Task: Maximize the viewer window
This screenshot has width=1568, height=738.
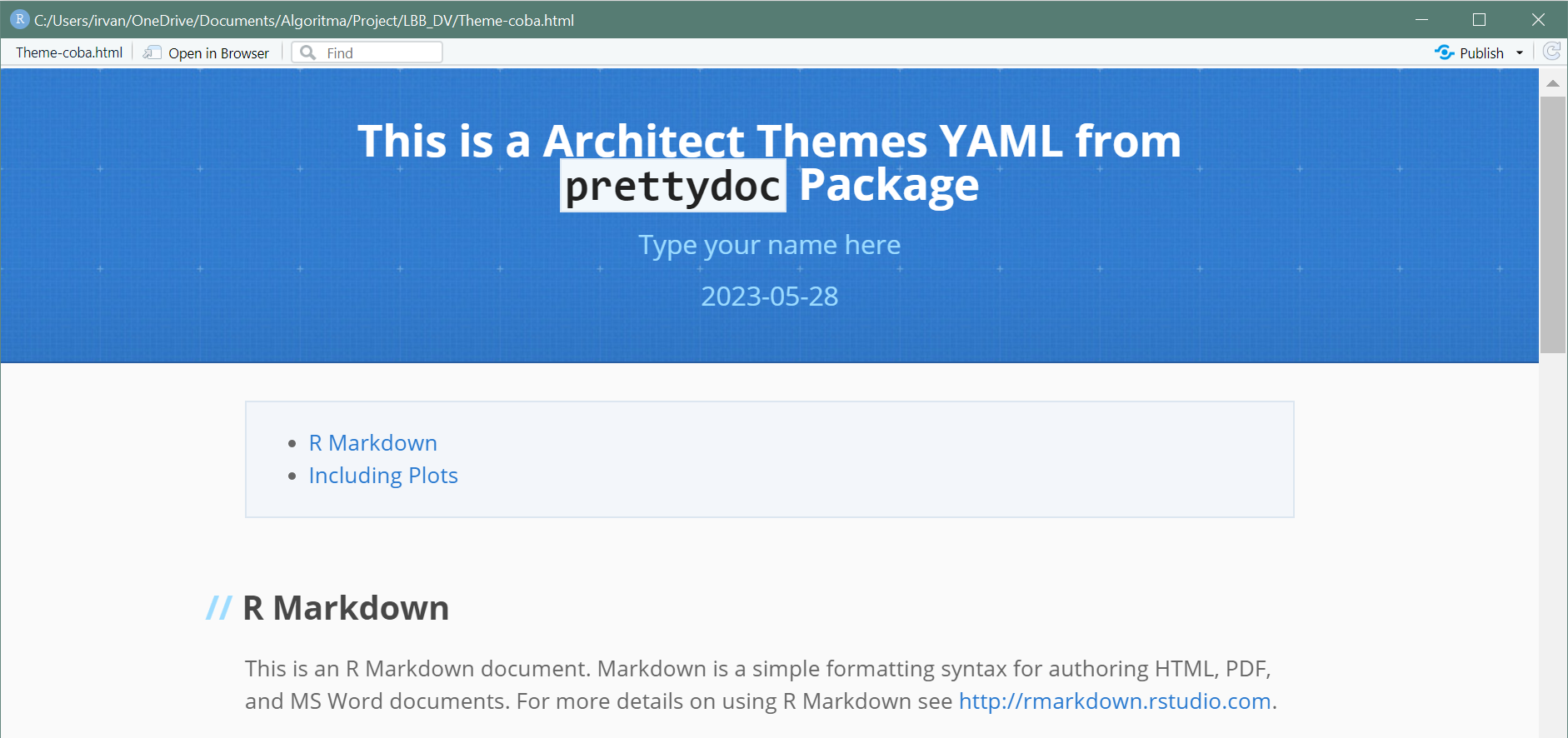Action: 1480,19
